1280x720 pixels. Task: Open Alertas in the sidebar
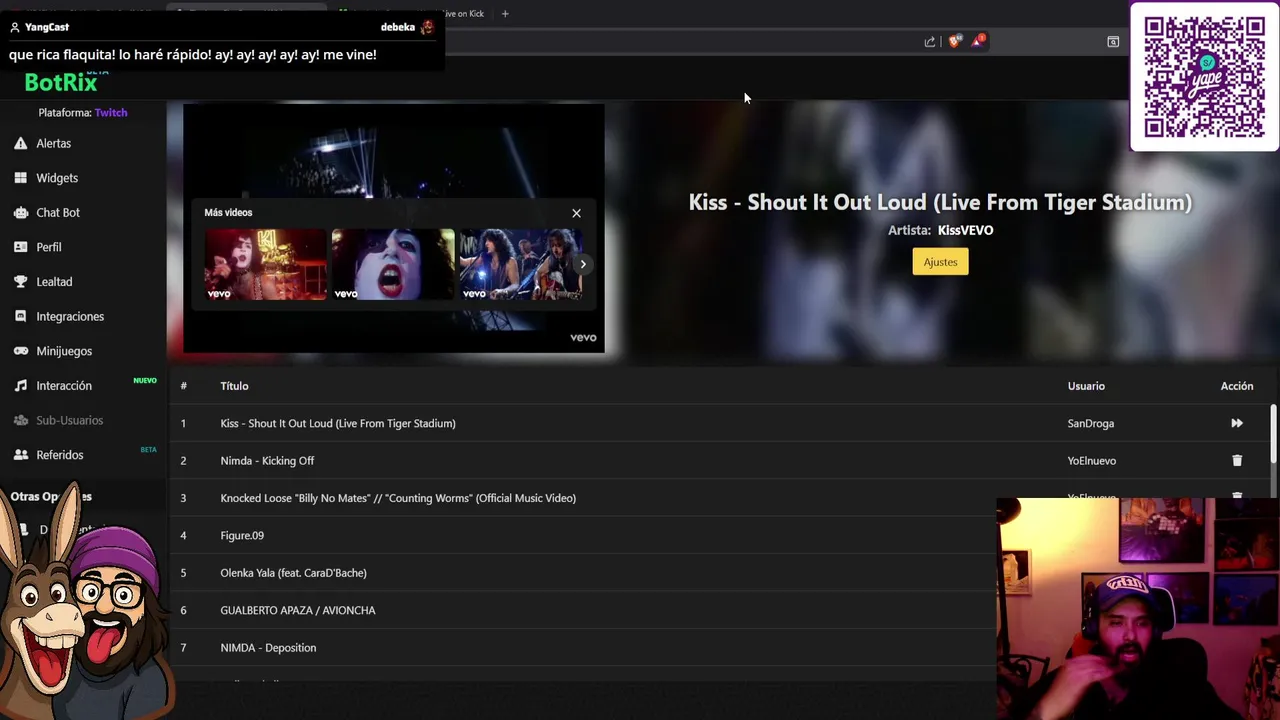coord(53,143)
